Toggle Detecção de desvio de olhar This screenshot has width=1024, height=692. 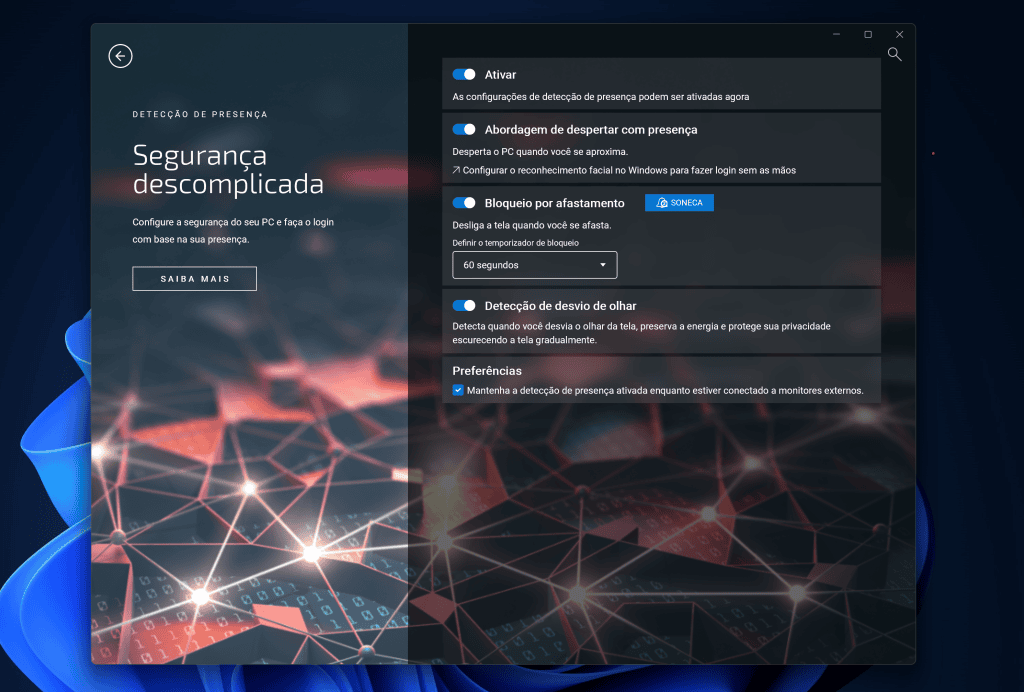point(464,306)
